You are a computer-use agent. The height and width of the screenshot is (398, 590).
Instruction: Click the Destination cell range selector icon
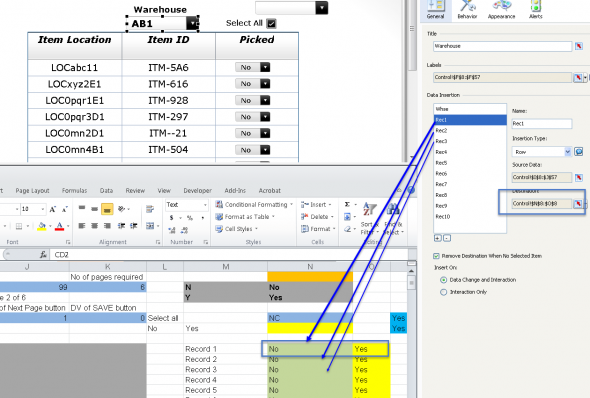pyautogui.click(x=578, y=204)
